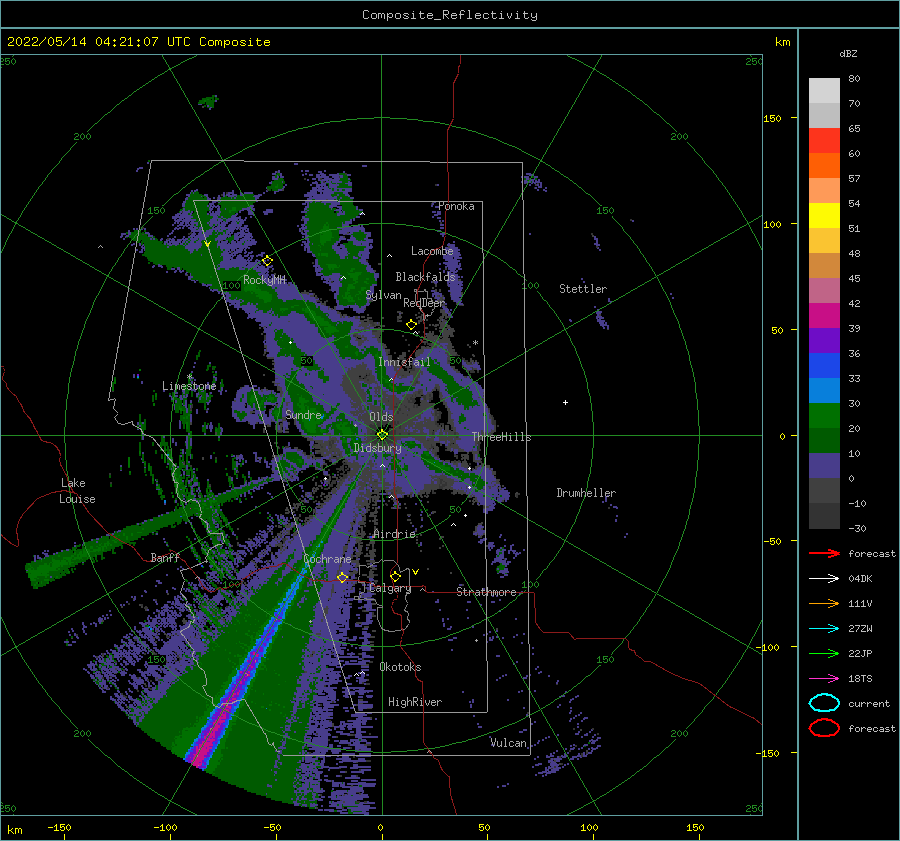Click the cyan 'current' ellipse legend icon
This screenshot has width=900, height=841.
tap(824, 703)
